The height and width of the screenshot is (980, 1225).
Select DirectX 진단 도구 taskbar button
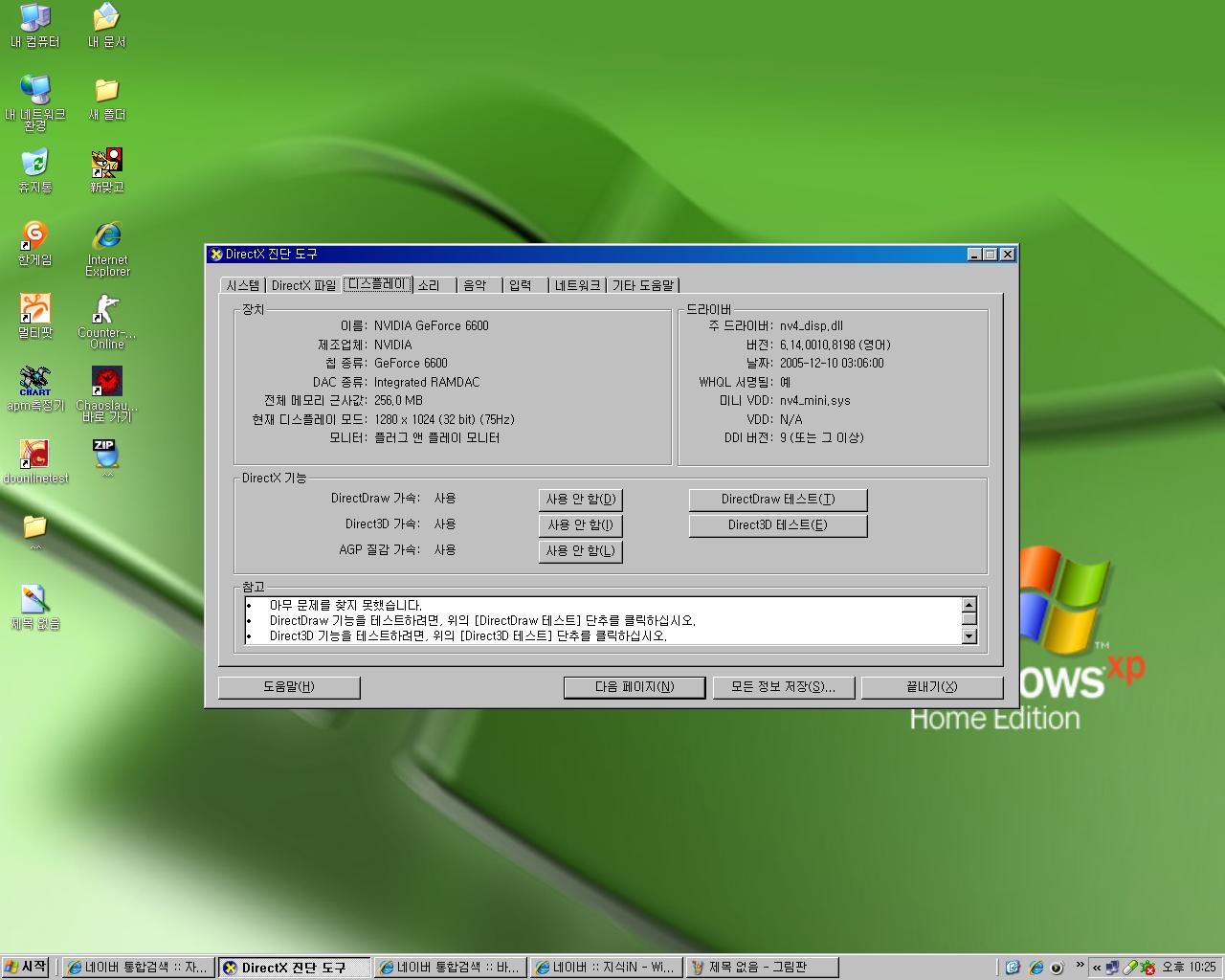click(294, 969)
